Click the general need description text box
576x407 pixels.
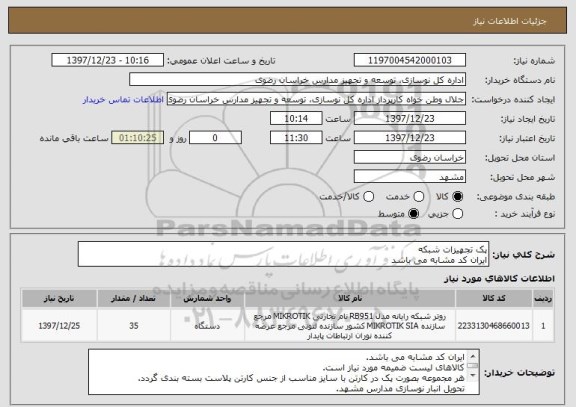(283, 254)
